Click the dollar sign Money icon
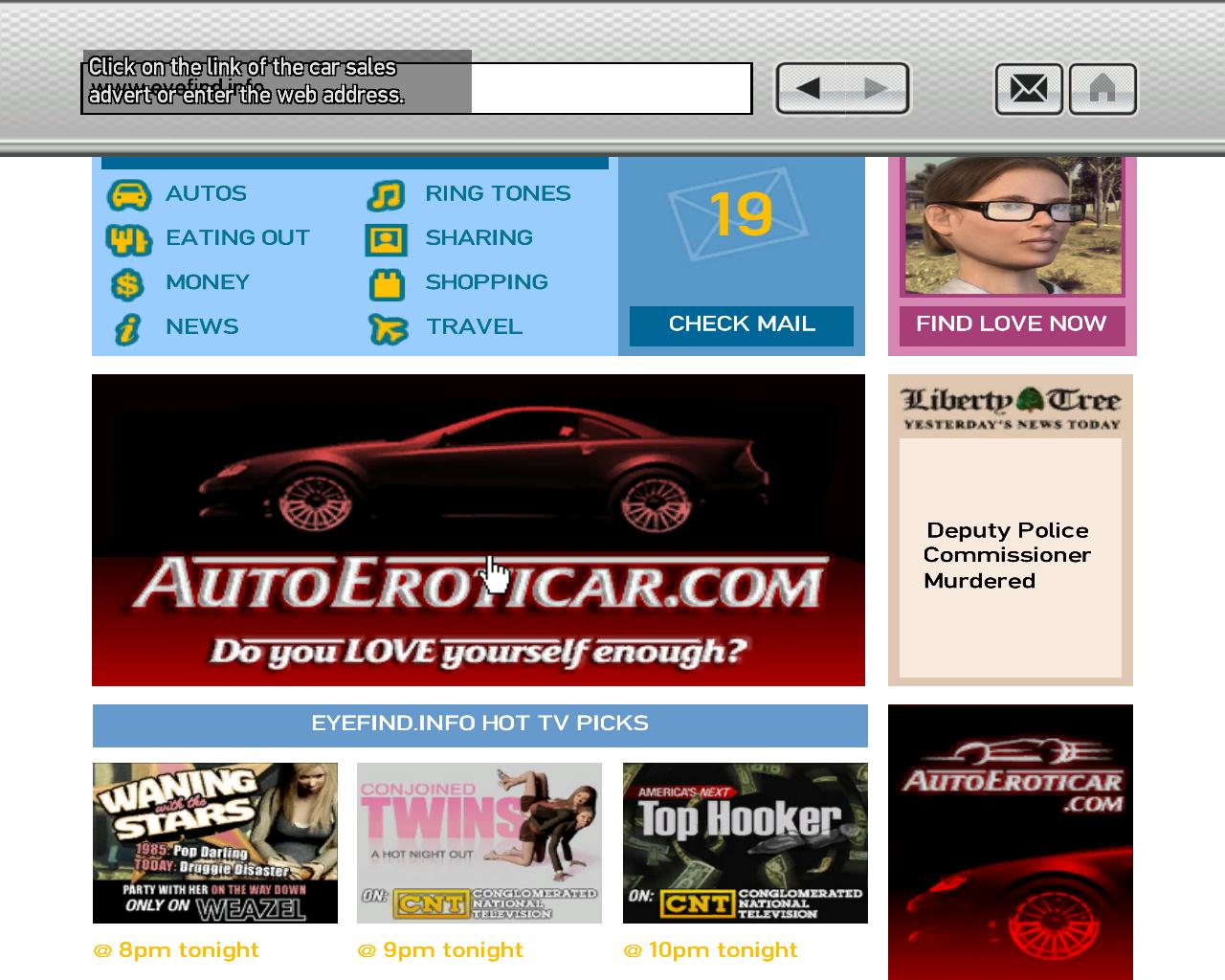1225x980 pixels. point(126,284)
